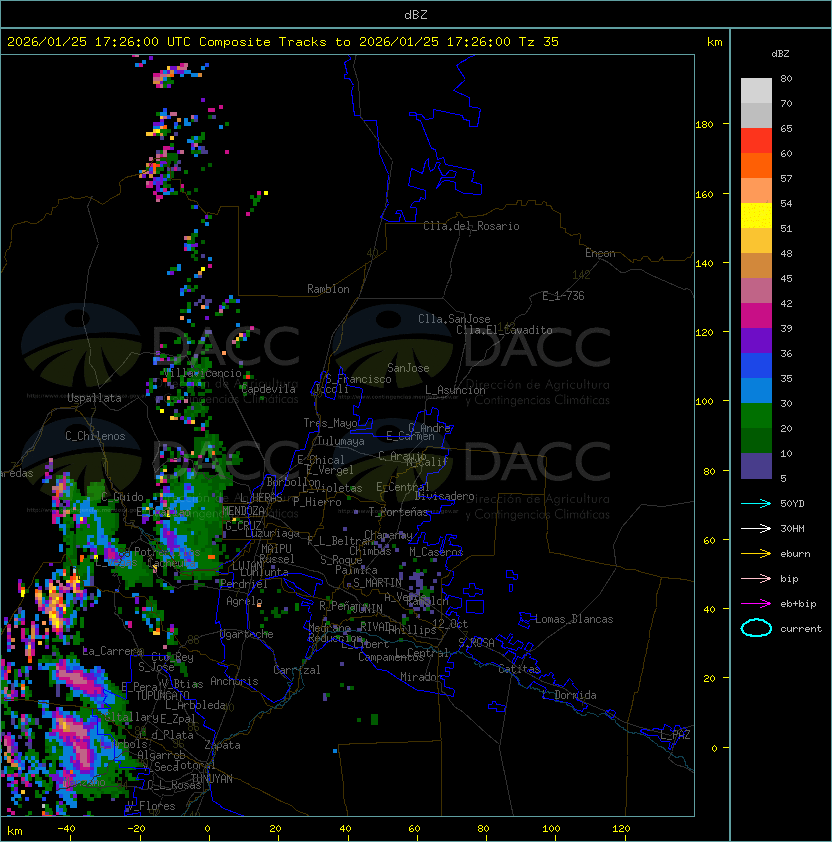Image resolution: width=832 pixels, height=842 pixels.
Task: Click the MENDOZA city label
Action: (243, 511)
